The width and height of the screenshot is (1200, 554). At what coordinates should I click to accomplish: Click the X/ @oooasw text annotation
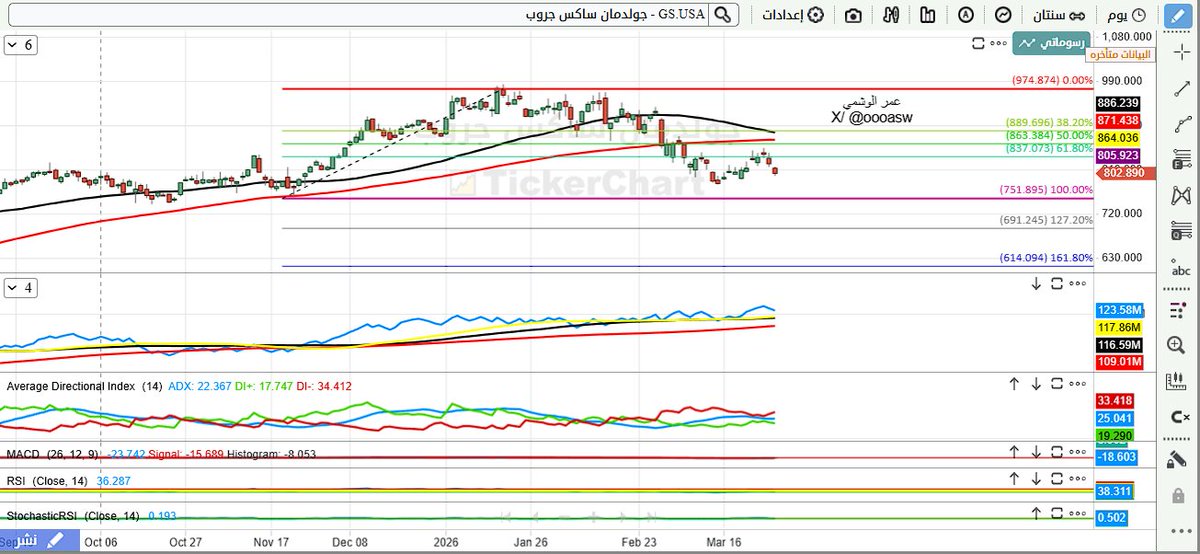tap(872, 118)
